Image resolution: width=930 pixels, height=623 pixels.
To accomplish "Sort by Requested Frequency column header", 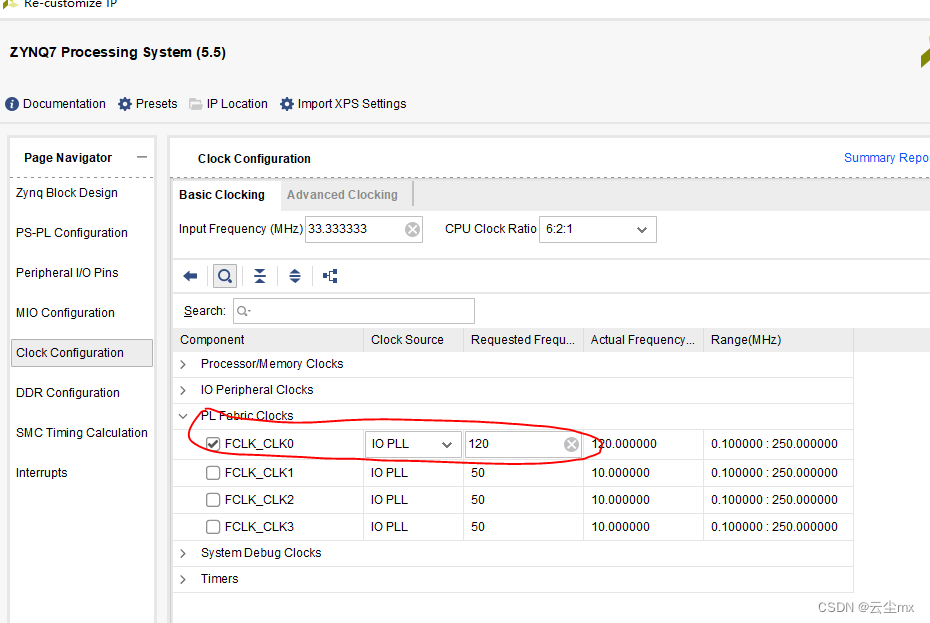I will [x=523, y=340].
